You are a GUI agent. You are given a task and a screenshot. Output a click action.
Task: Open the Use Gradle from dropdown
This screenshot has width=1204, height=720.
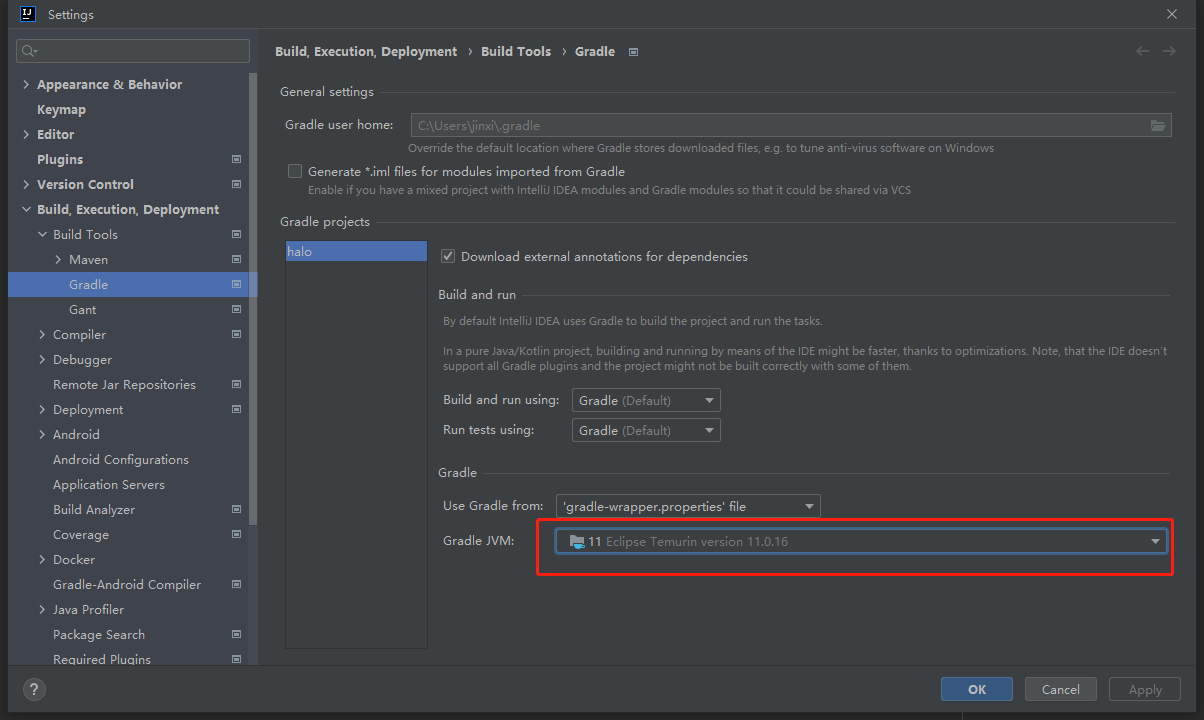click(688, 506)
